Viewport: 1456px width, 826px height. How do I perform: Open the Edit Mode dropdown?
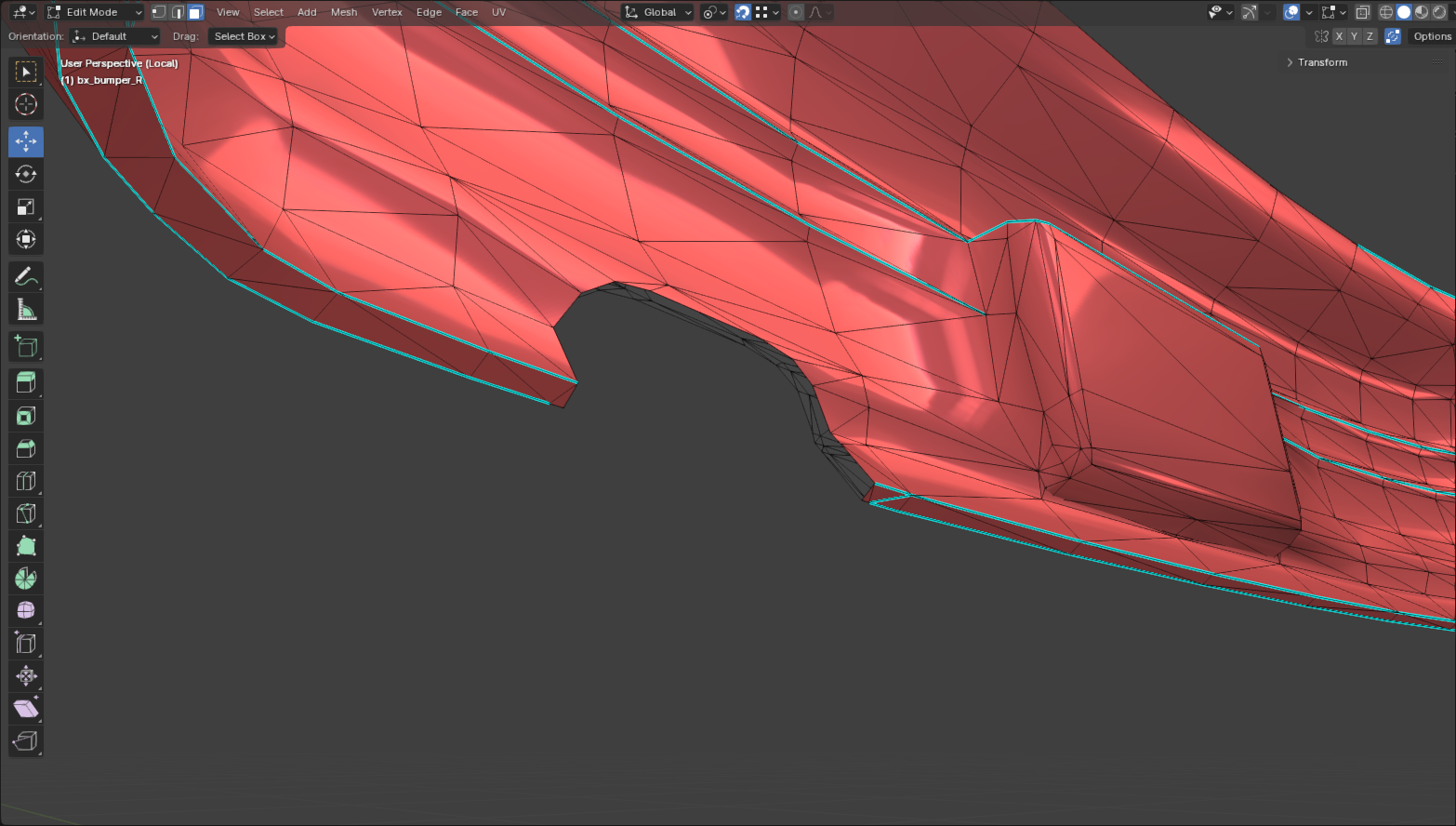[94, 12]
